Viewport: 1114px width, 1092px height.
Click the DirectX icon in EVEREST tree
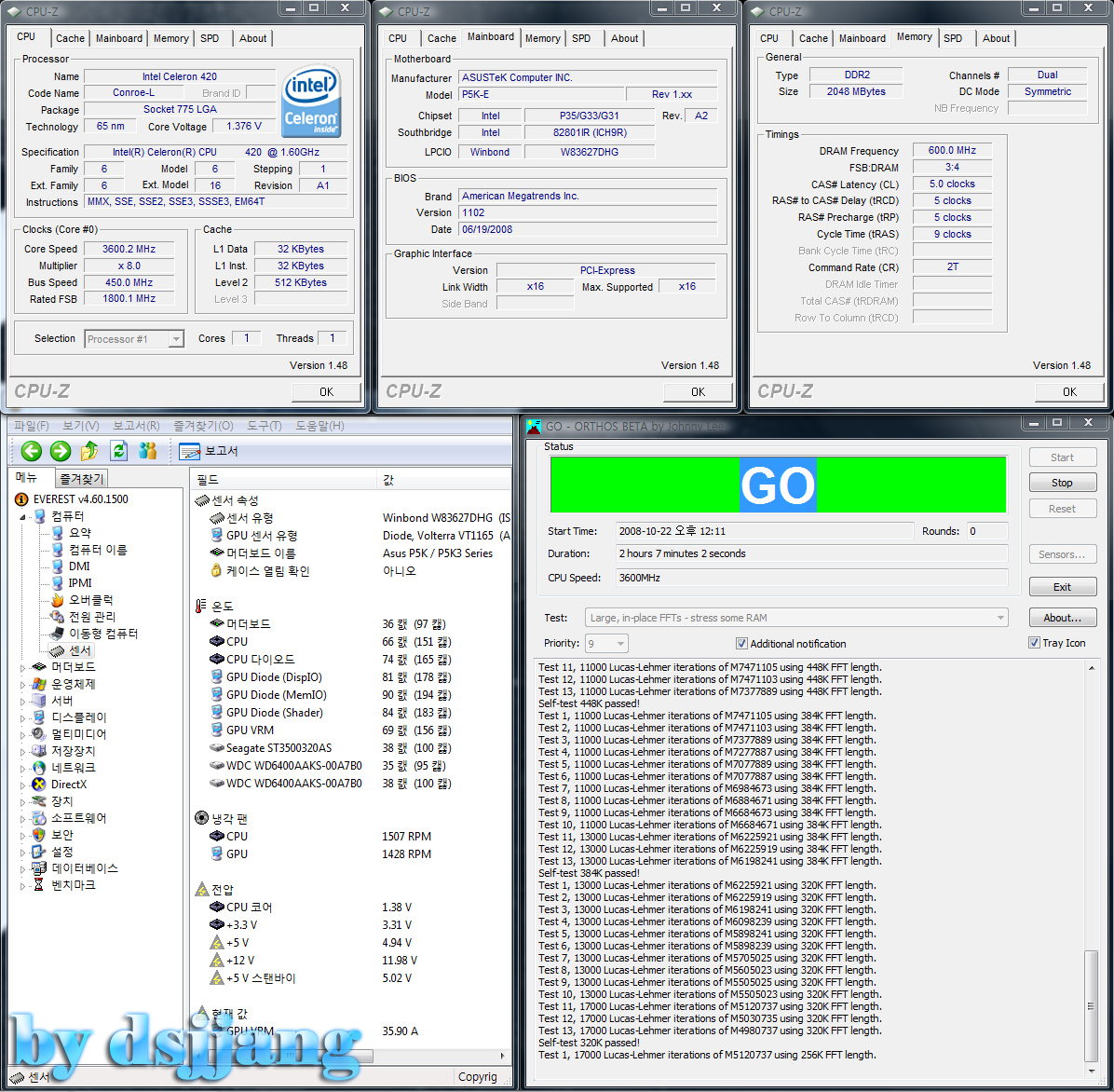[40, 785]
